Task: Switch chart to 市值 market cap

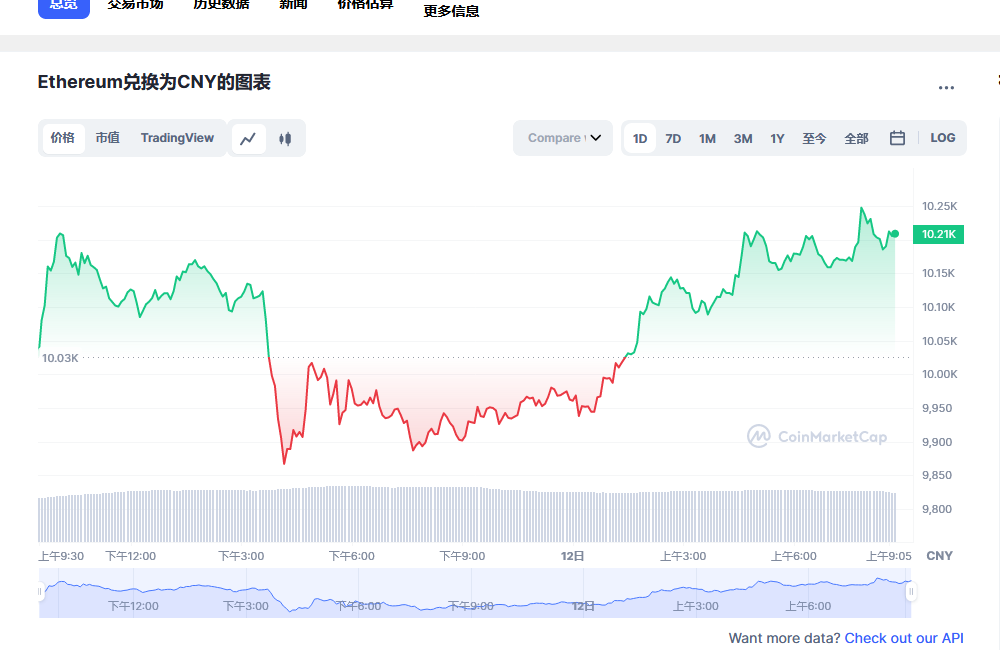Action: 107,138
